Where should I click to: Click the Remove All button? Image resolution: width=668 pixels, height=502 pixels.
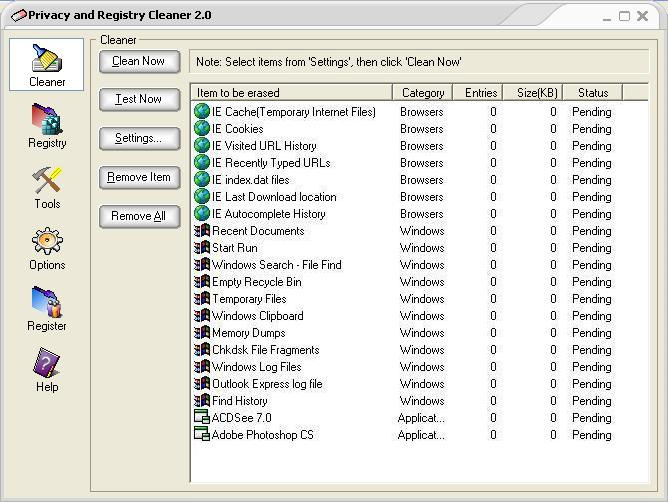pyautogui.click(x=139, y=216)
